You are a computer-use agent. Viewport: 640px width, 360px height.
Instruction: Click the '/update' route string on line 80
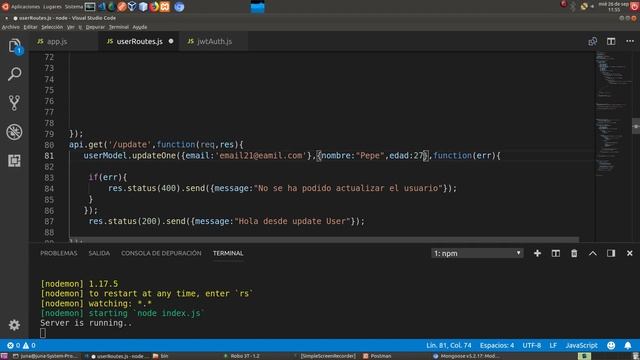tap(130, 144)
